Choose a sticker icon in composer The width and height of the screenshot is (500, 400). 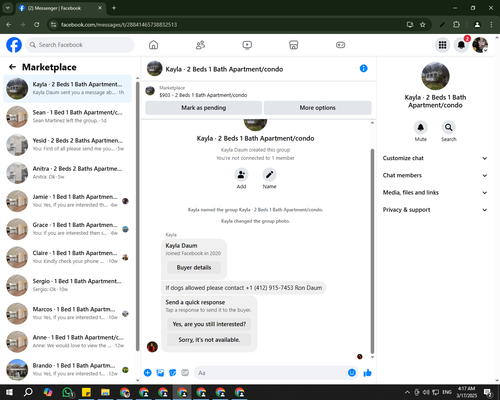173,373
